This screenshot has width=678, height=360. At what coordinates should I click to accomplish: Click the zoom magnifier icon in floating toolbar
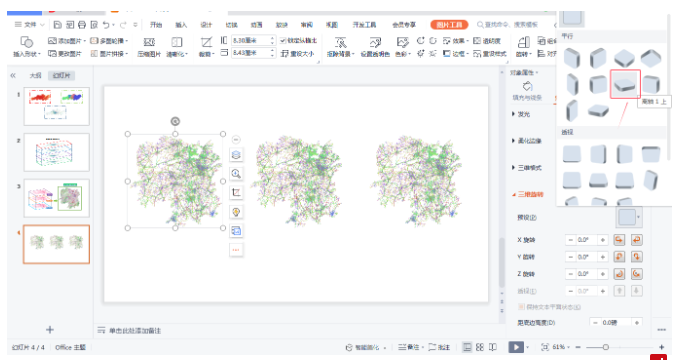[236, 174]
